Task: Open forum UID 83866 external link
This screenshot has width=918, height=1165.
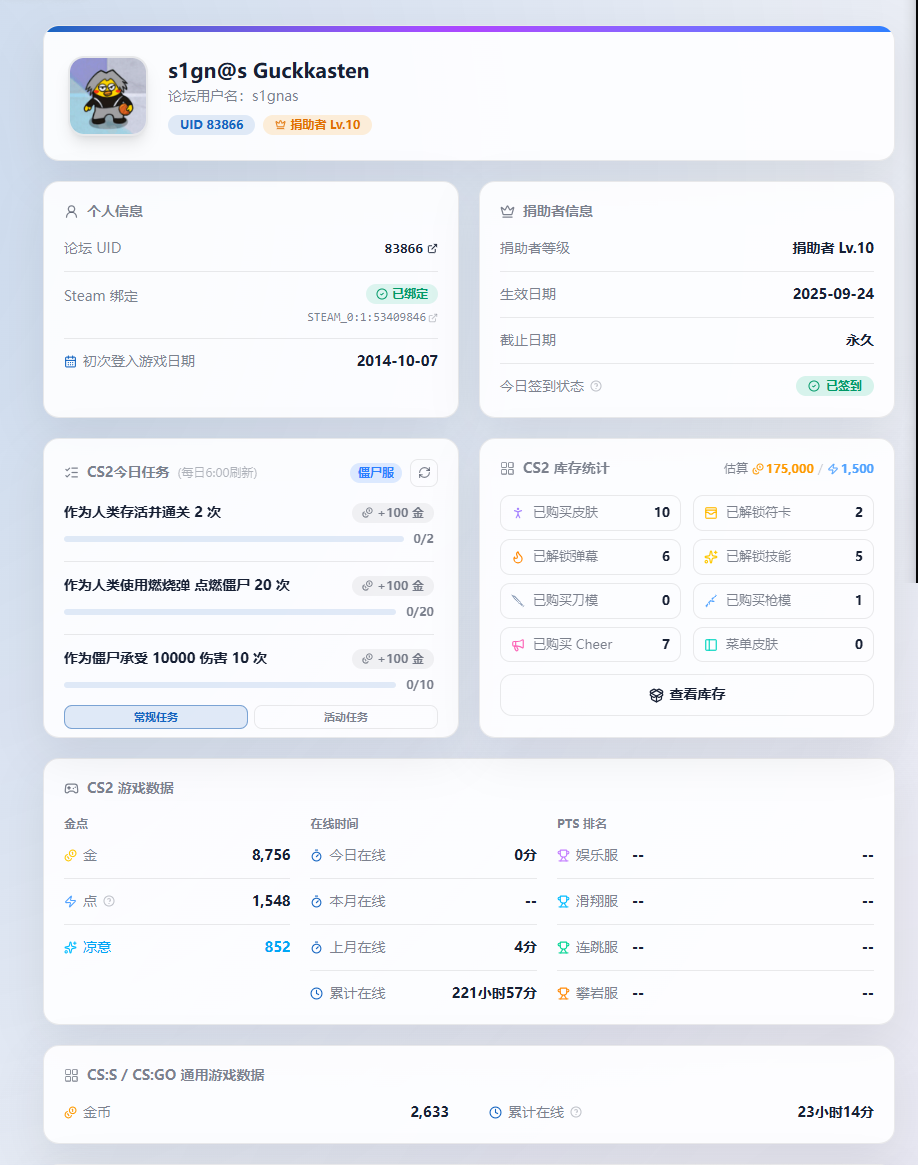Action: coord(432,249)
